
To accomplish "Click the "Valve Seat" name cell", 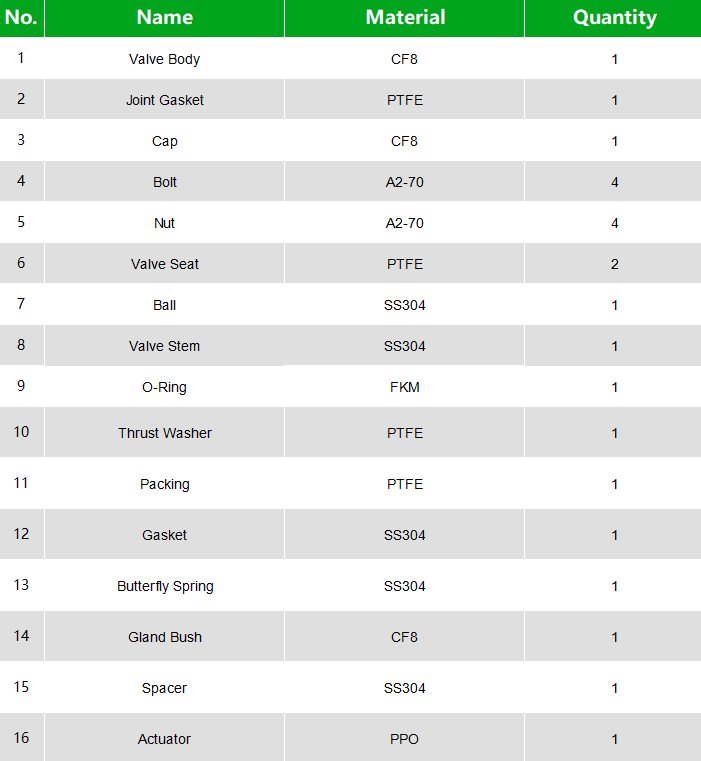I will point(164,264).
